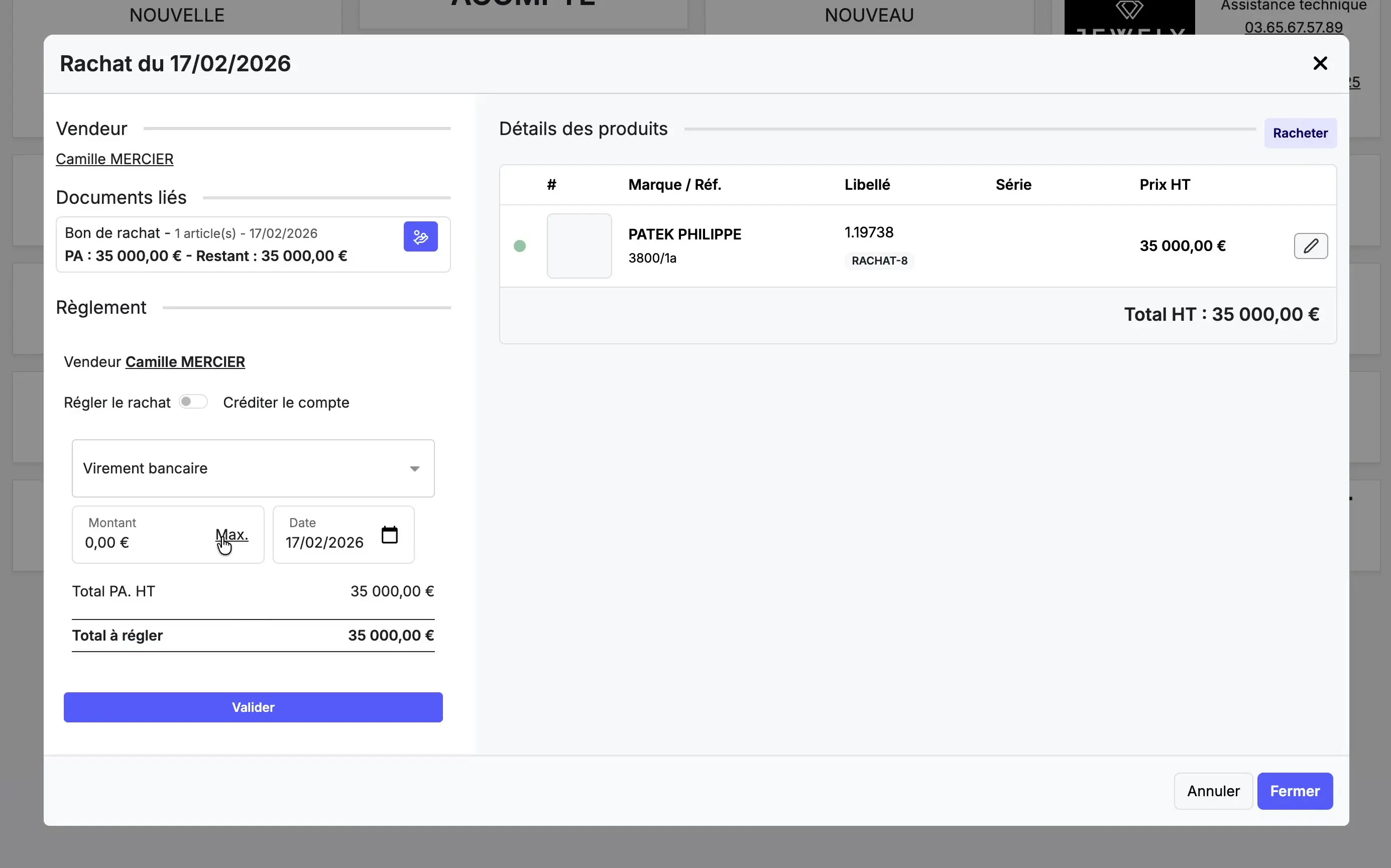Screen dimensions: 1391x868
Task: Click the Total HT : 35 000,00 € amount
Action: (x=1221, y=315)
